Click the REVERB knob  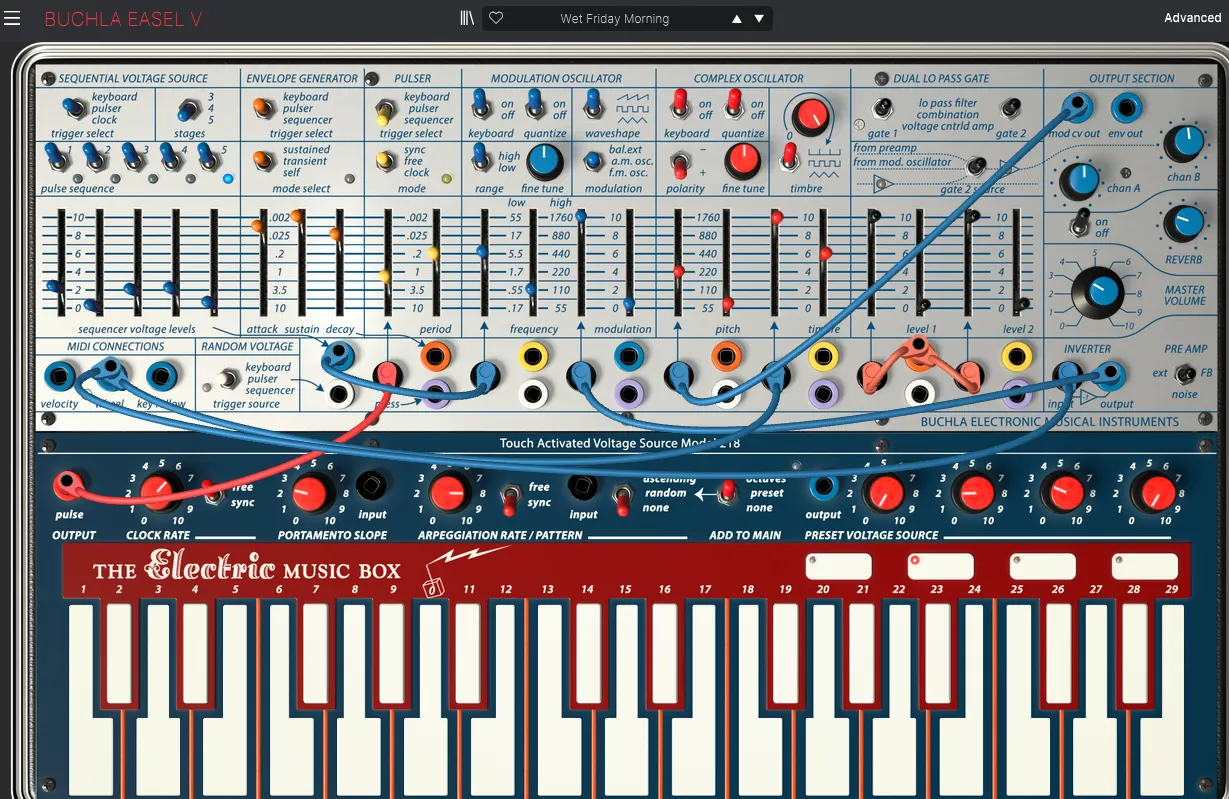tap(1184, 223)
